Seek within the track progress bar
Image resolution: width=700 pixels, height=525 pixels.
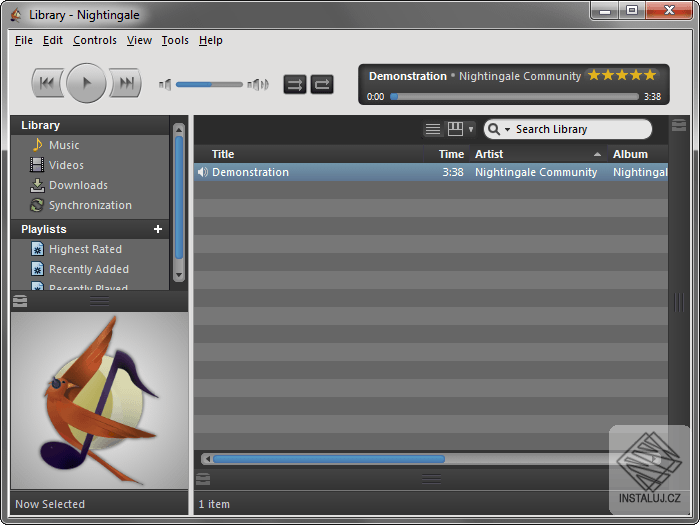pos(514,96)
